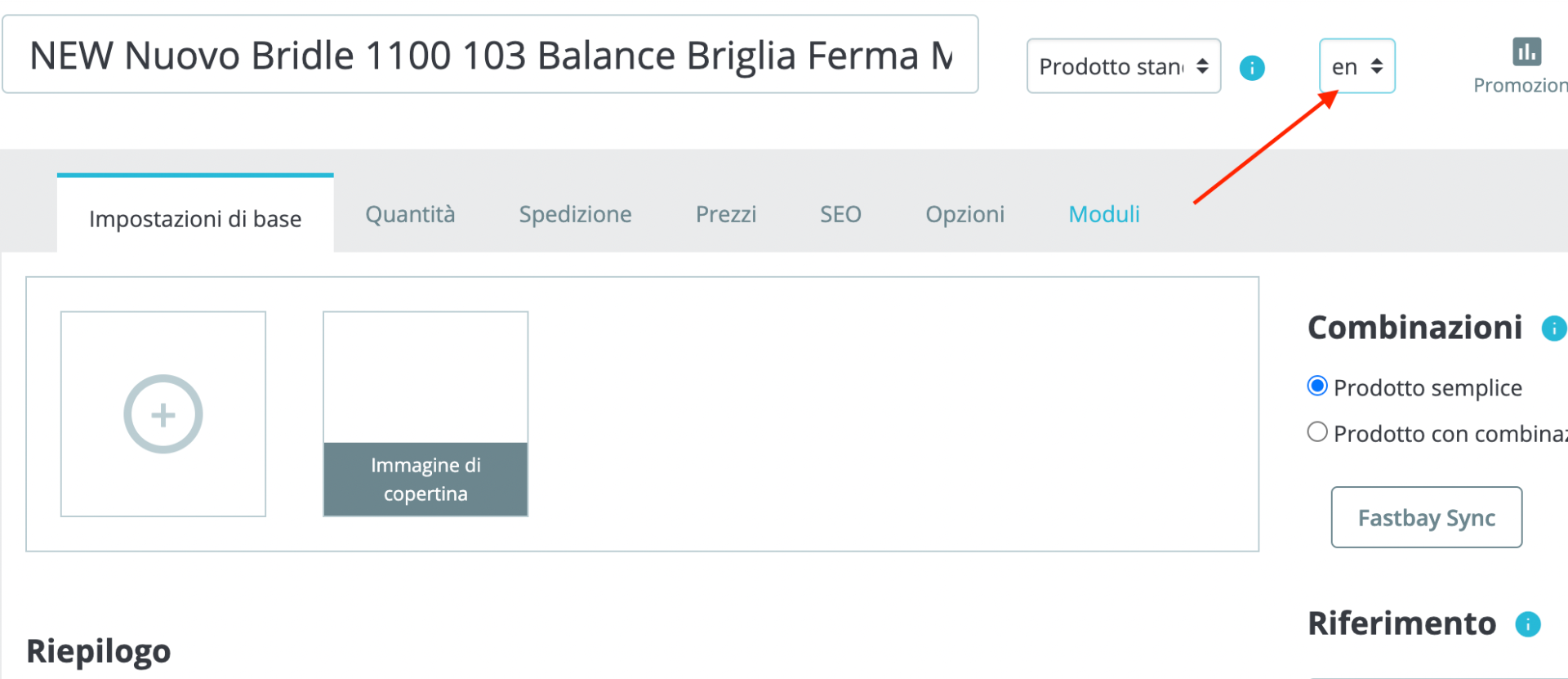The height and width of the screenshot is (679, 1568).
Task: Open the Spedizione tab
Action: (x=575, y=214)
